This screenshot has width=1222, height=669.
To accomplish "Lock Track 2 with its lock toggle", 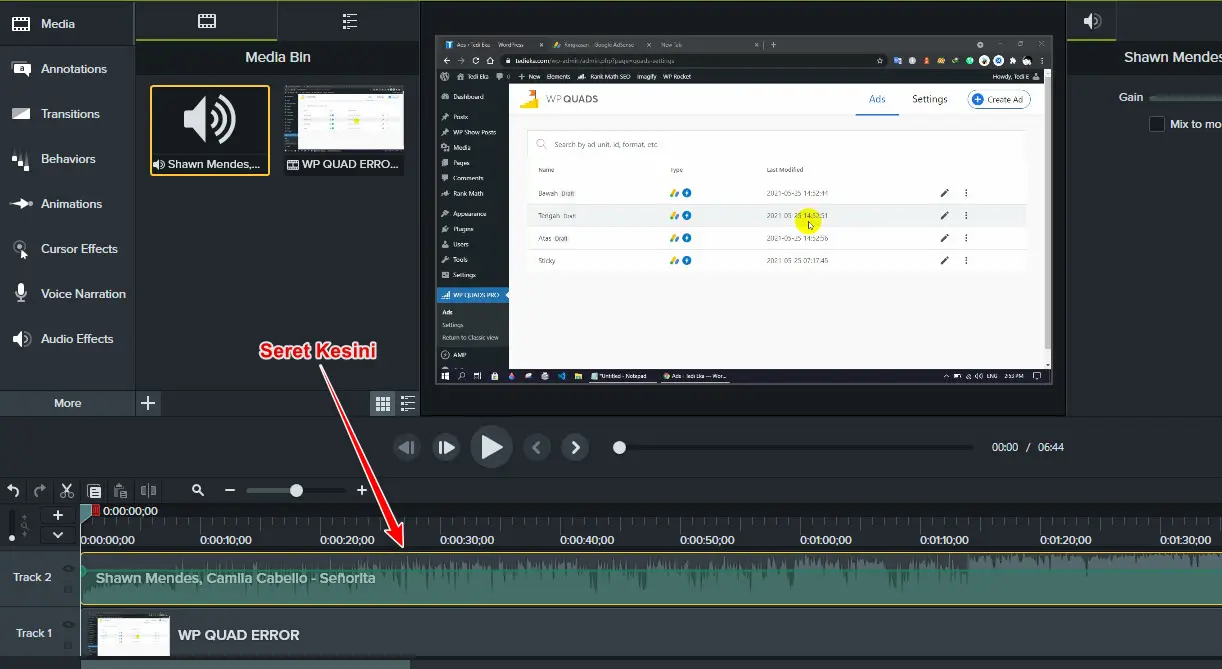I will click(69, 589).
